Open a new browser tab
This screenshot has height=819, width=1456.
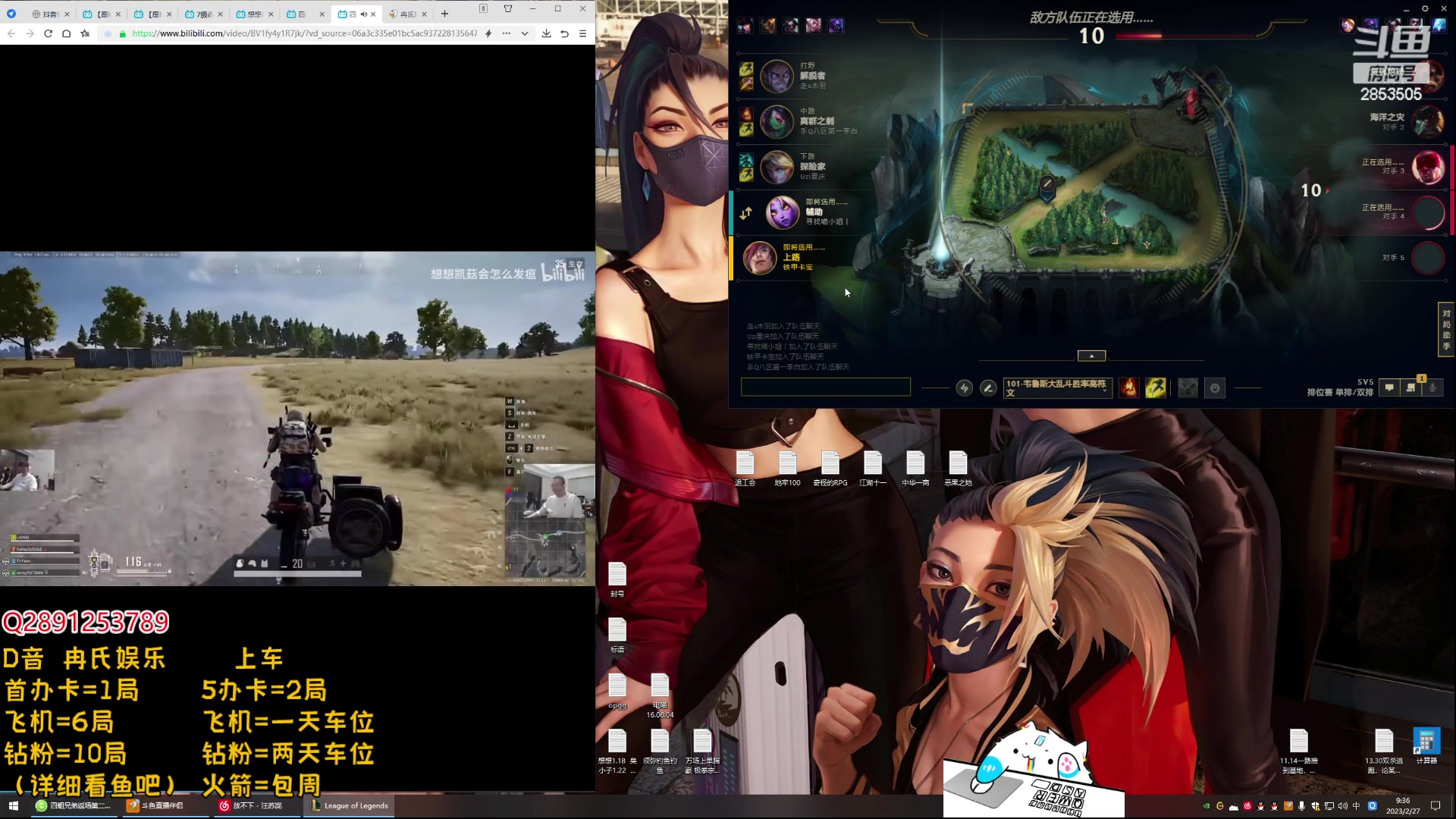point(445,14)
